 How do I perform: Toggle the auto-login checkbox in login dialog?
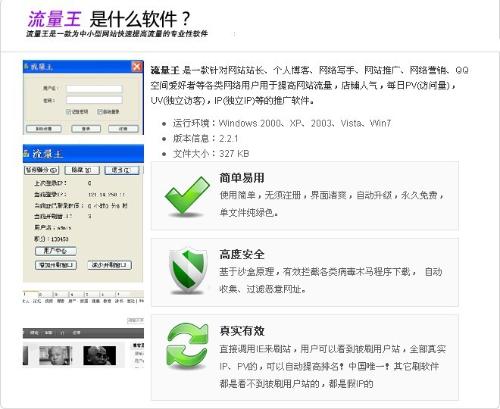[x=99, y=112]
